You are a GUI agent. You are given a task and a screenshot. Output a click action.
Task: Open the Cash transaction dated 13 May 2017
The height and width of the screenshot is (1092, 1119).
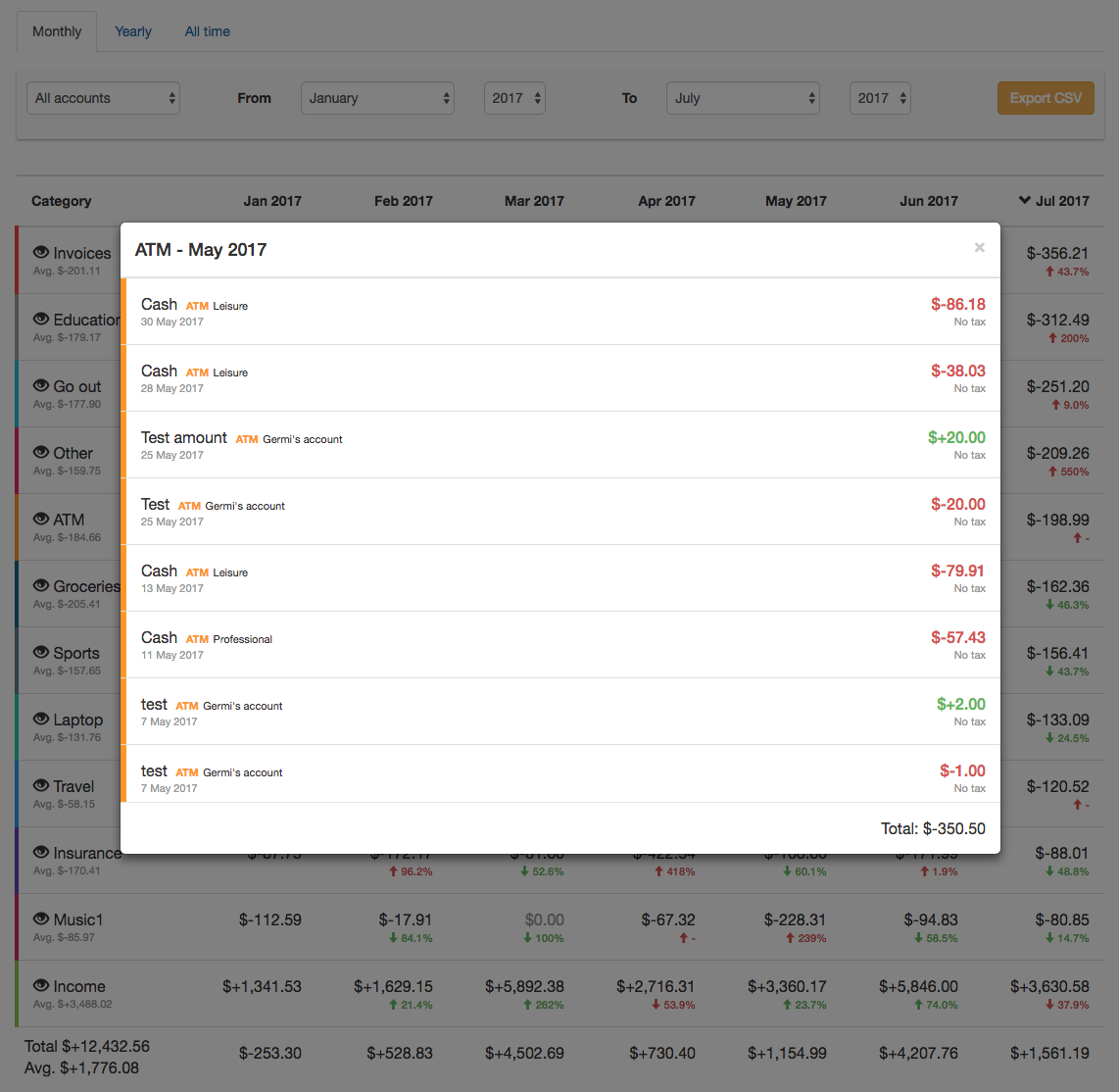560,578
